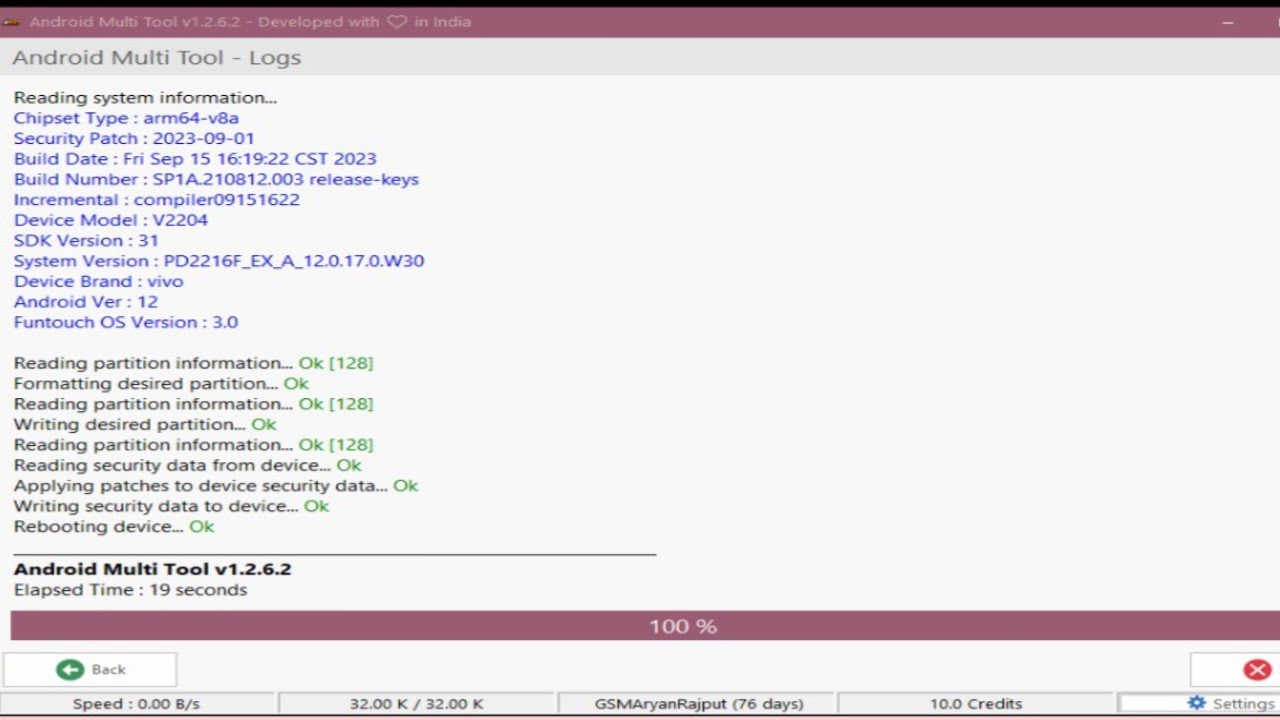Select the "Elapsed Time : 19 seconds" line

click(130, 590)
